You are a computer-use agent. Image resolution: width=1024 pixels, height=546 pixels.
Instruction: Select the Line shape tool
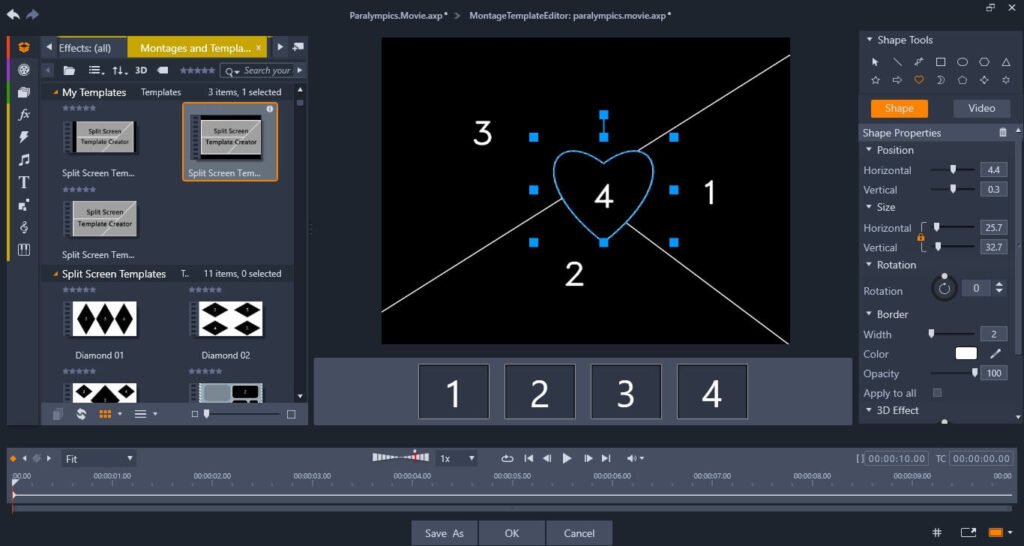coord(897,62)
